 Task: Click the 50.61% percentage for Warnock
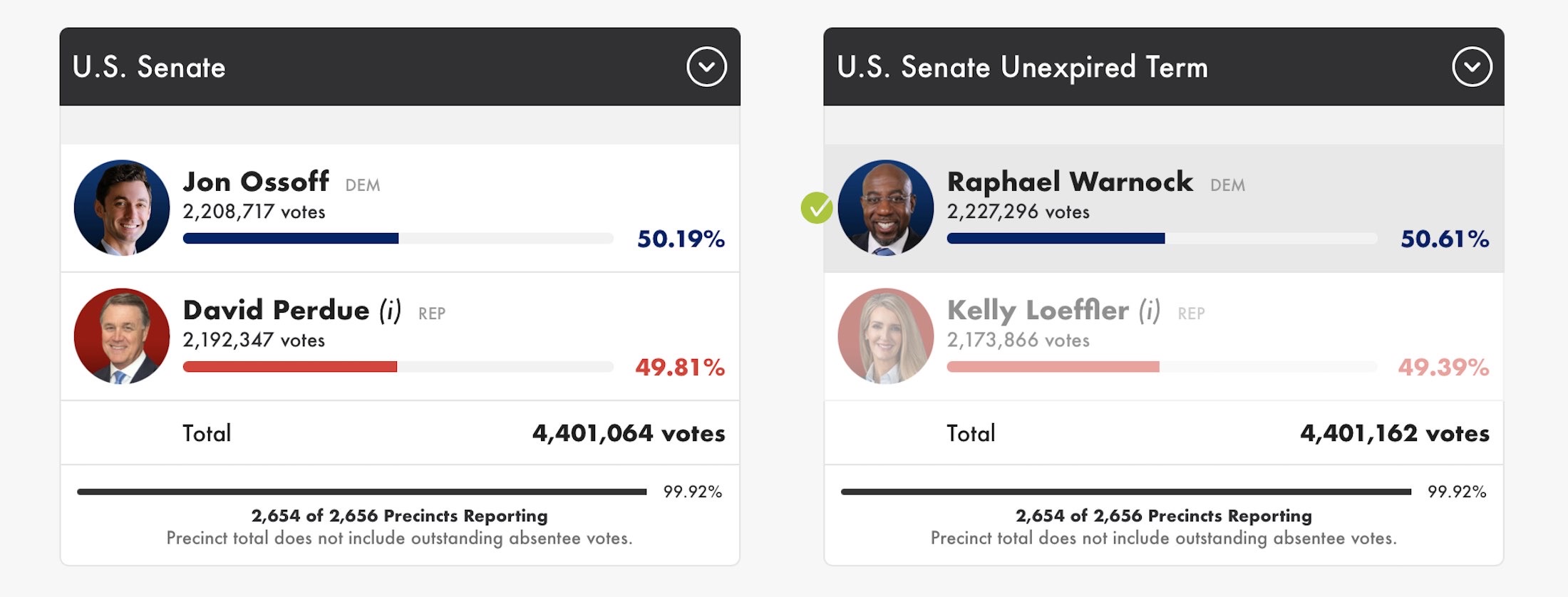click(x=1445, y=239)
